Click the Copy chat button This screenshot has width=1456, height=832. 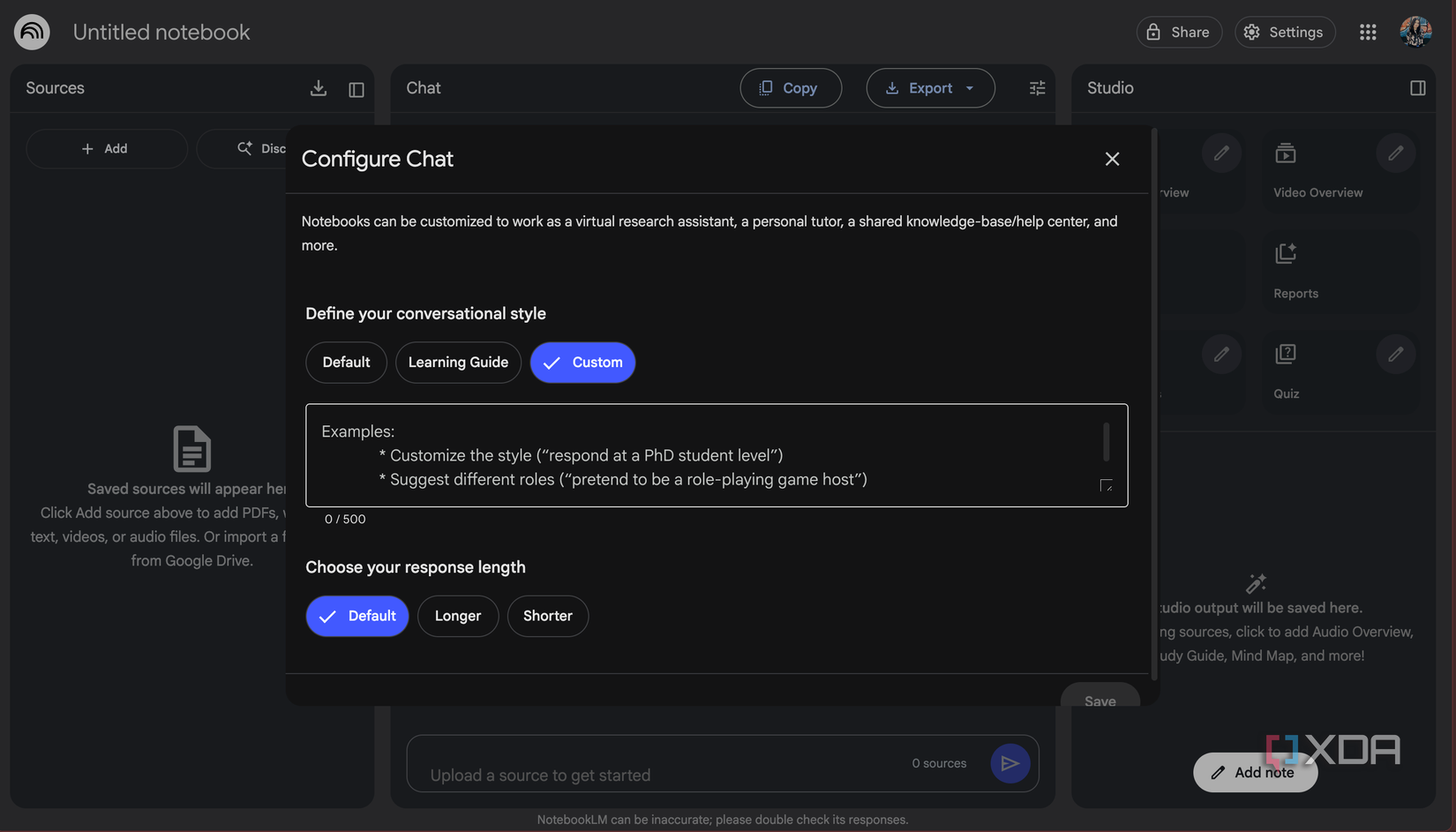791,88
